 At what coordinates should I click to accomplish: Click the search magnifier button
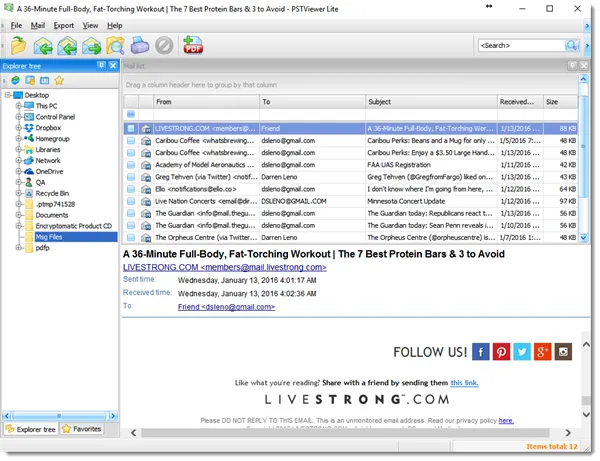572,46
